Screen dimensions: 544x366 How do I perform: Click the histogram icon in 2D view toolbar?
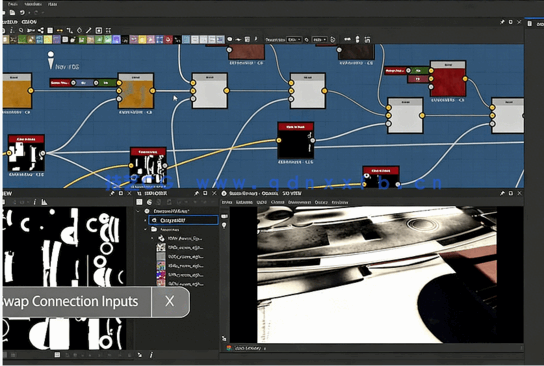tap(44, 202)
